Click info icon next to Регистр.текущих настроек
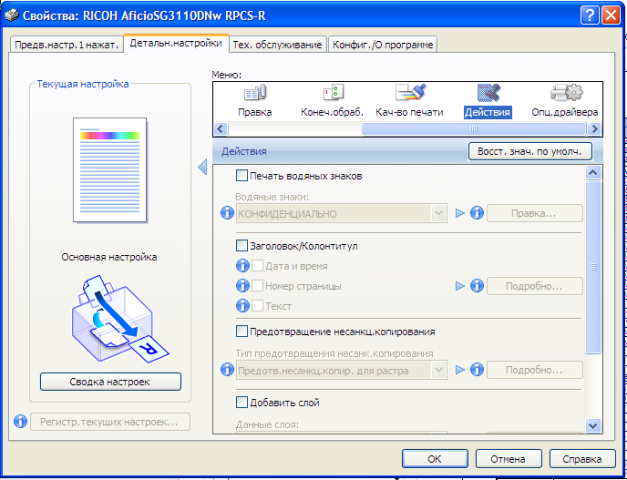 click(x=20, y=422)
